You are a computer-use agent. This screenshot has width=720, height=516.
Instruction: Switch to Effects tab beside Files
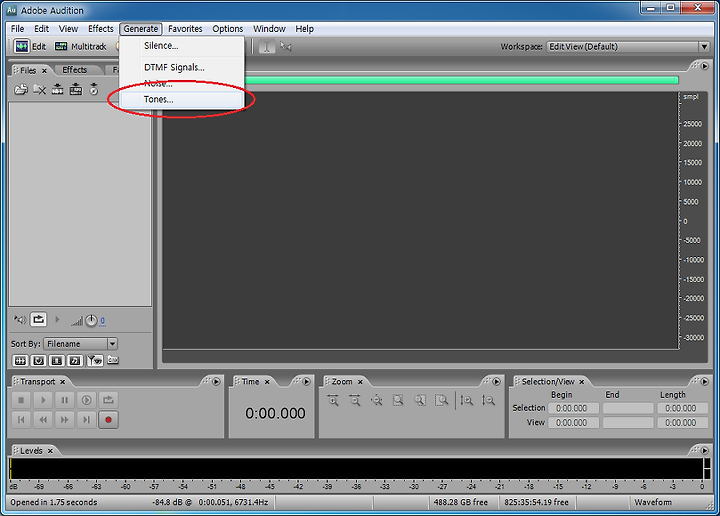coord(74,70)
